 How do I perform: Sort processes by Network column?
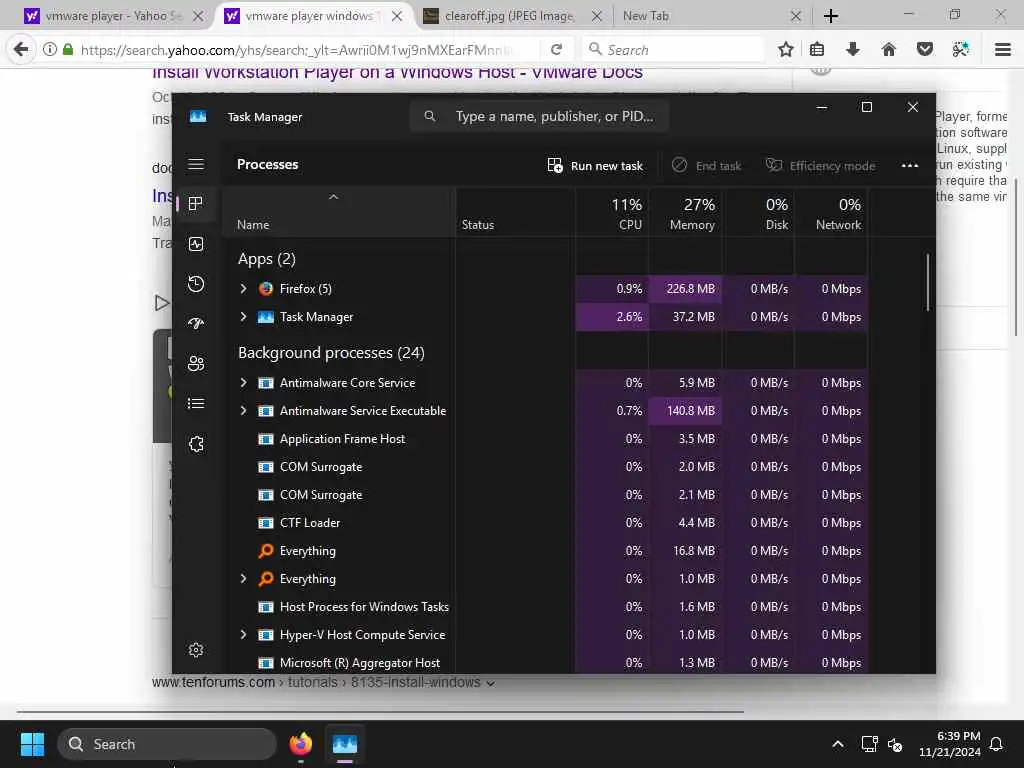tap(832, 213)
